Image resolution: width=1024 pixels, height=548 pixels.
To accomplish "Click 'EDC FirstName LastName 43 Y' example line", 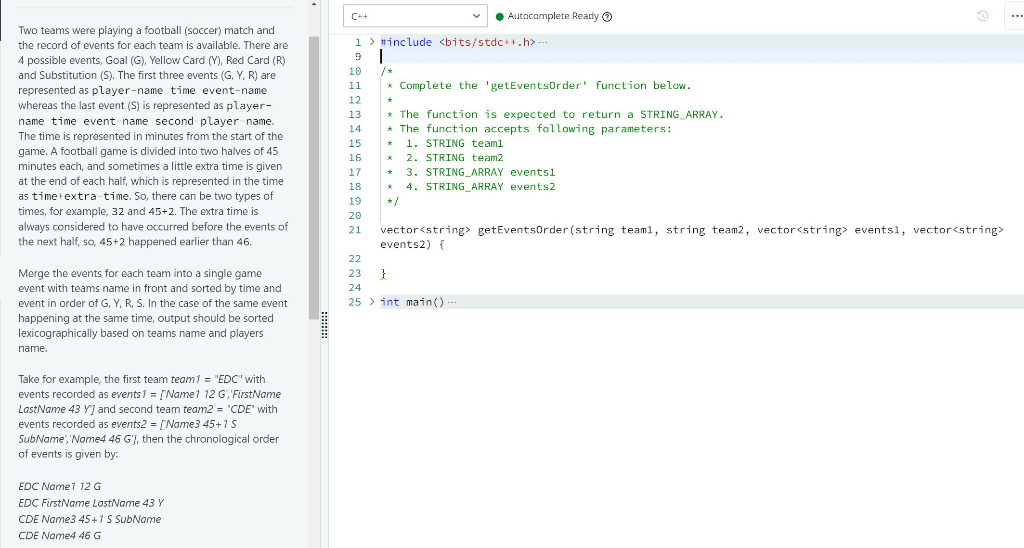I will click(x=91, y=503).
